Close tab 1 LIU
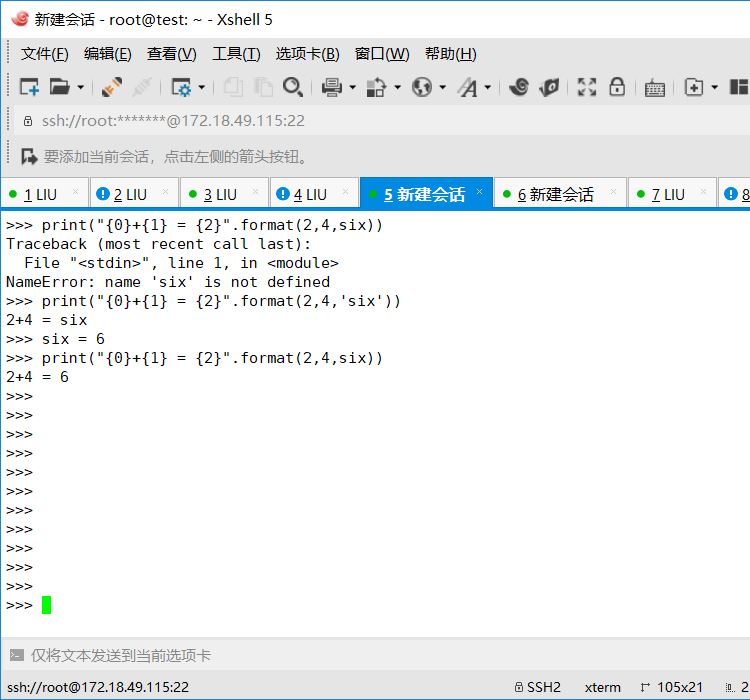The width and height of the screenshot is (750, 700). point(75,192)
